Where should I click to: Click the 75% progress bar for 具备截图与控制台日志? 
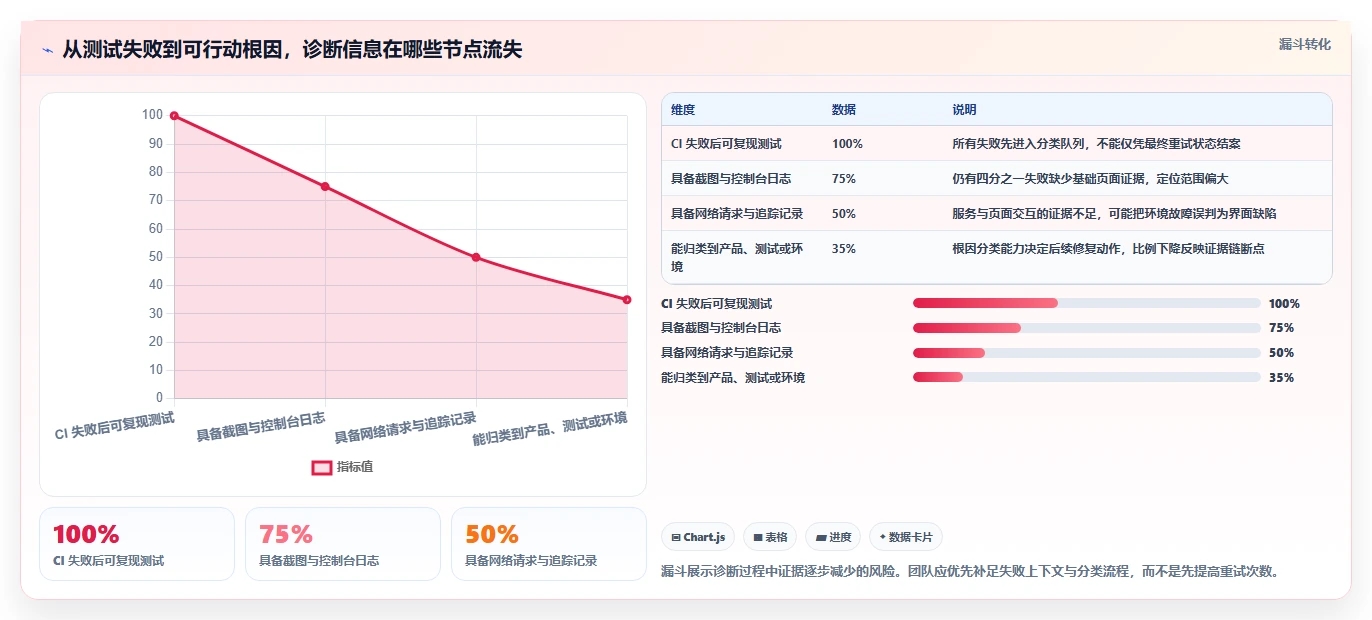click(x=1087, y=328)
